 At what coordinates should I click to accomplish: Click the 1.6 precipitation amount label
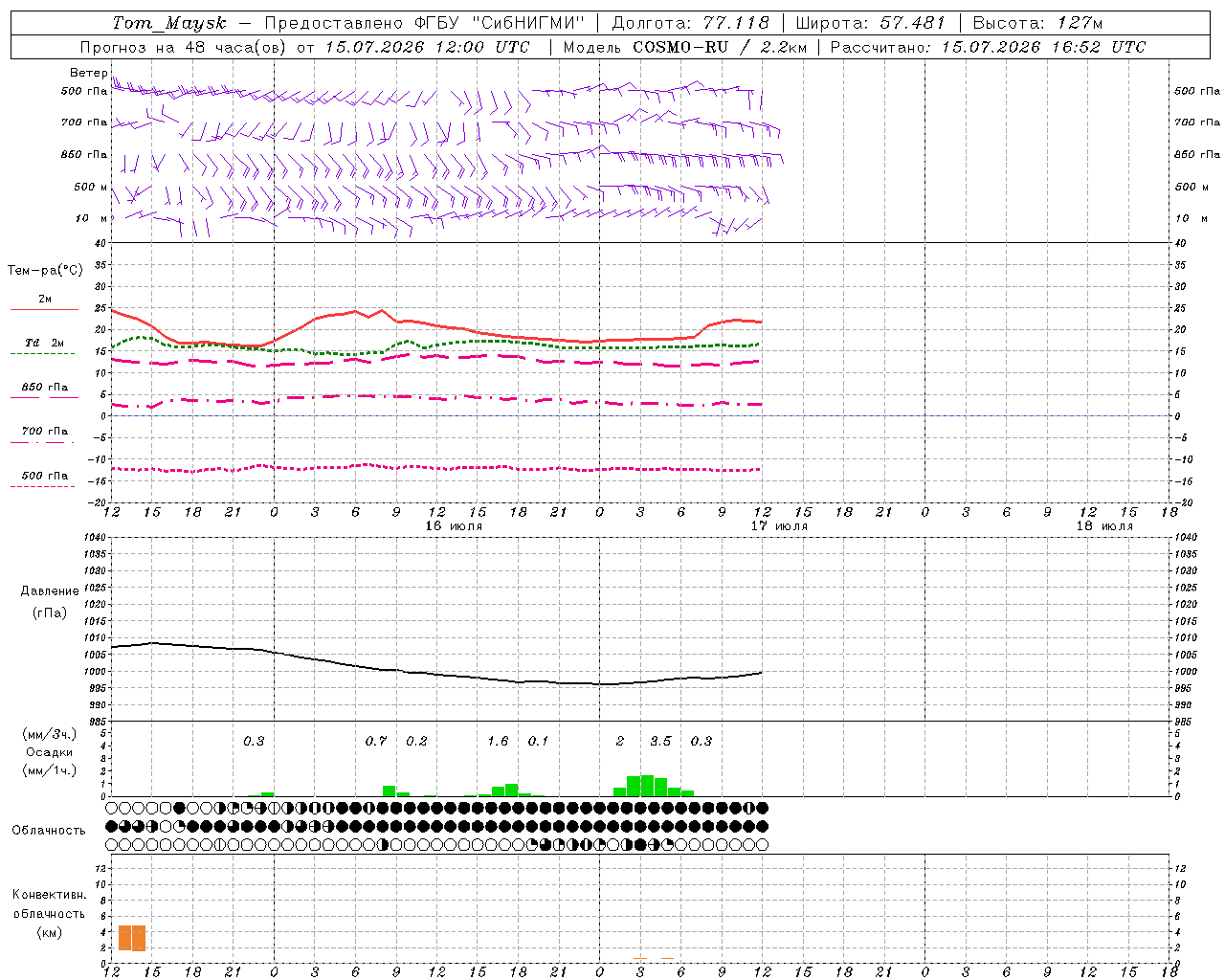[x=499, y=741]
